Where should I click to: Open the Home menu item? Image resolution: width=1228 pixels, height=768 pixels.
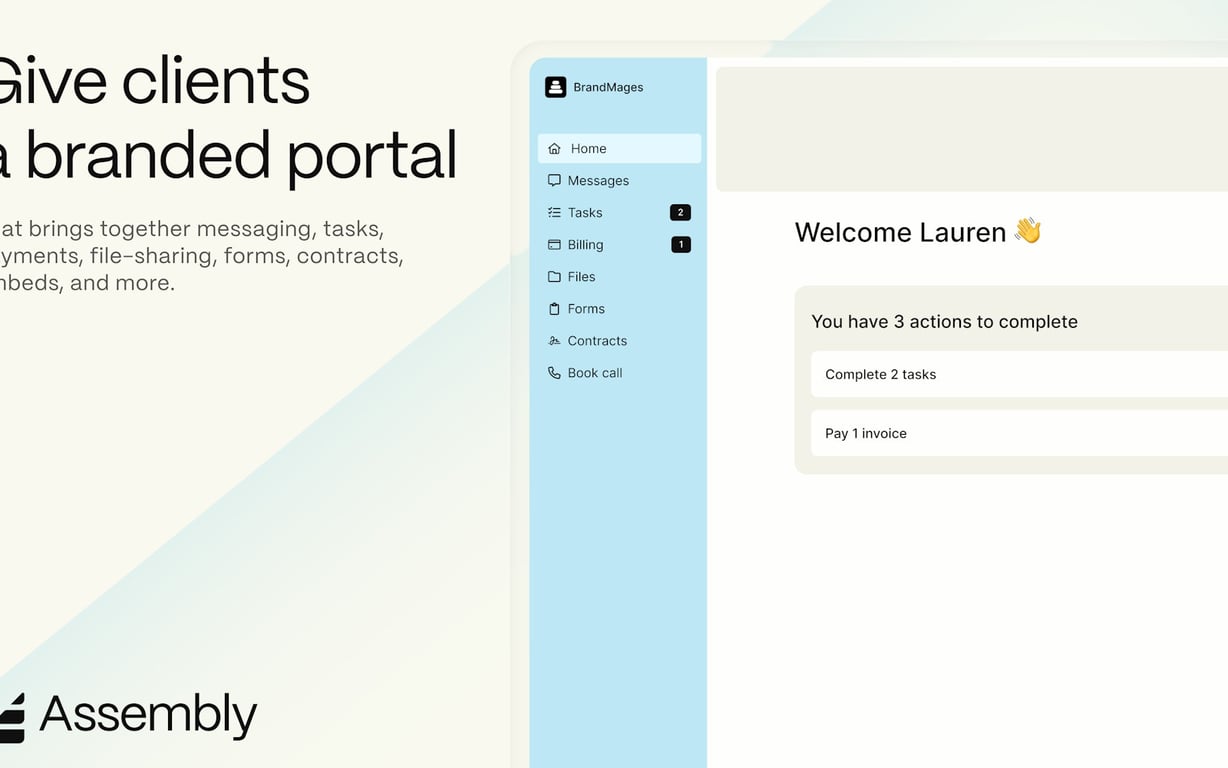(x=619, y=148)
